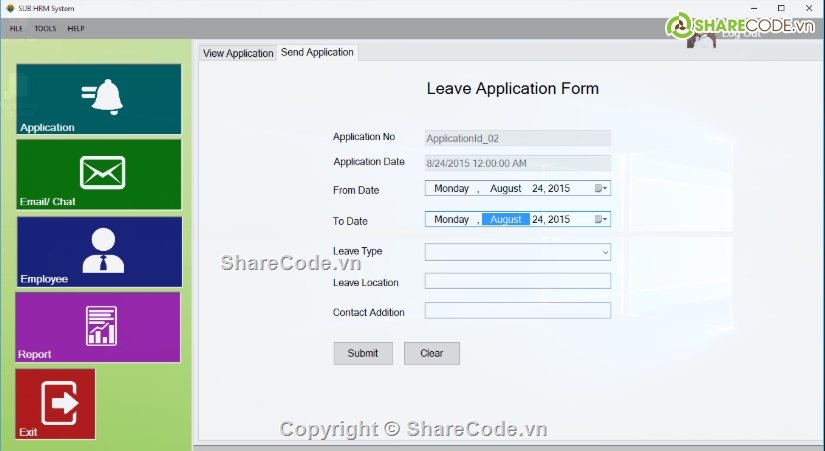Select the Send Application tab
Image resolution: width=825 pixels, height=451 pixels.
click(x=317, y=52)
